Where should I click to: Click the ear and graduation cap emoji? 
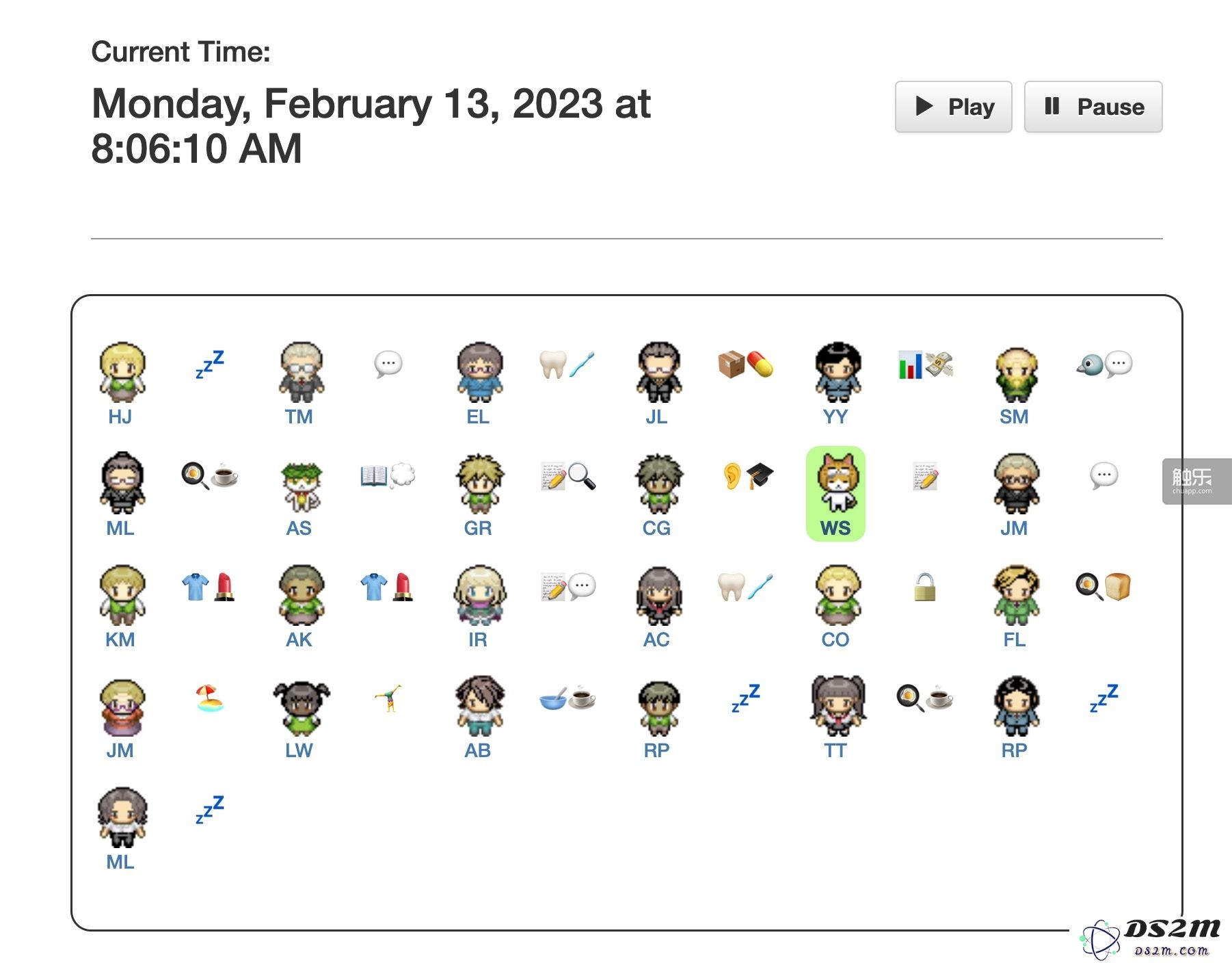point(747,475)
